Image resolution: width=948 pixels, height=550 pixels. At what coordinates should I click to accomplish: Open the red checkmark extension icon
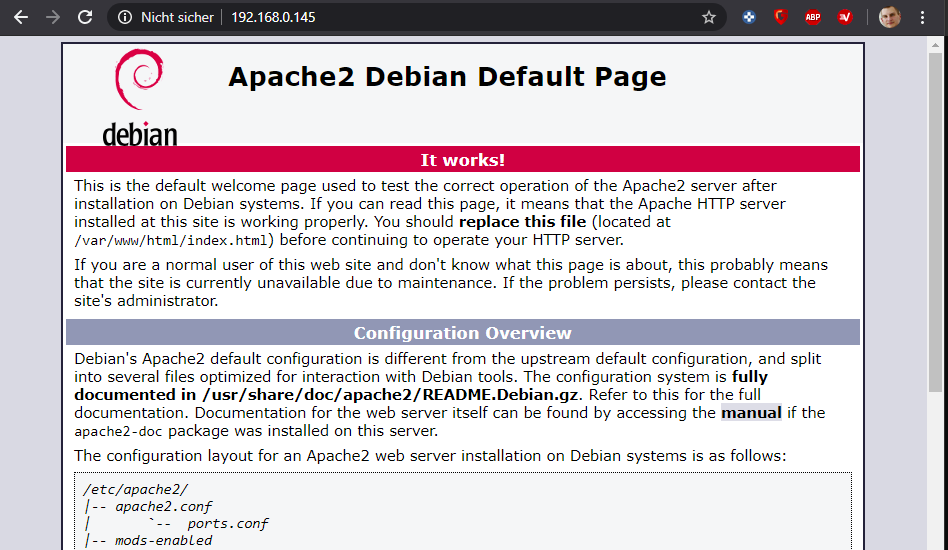(x=845, y=17)
